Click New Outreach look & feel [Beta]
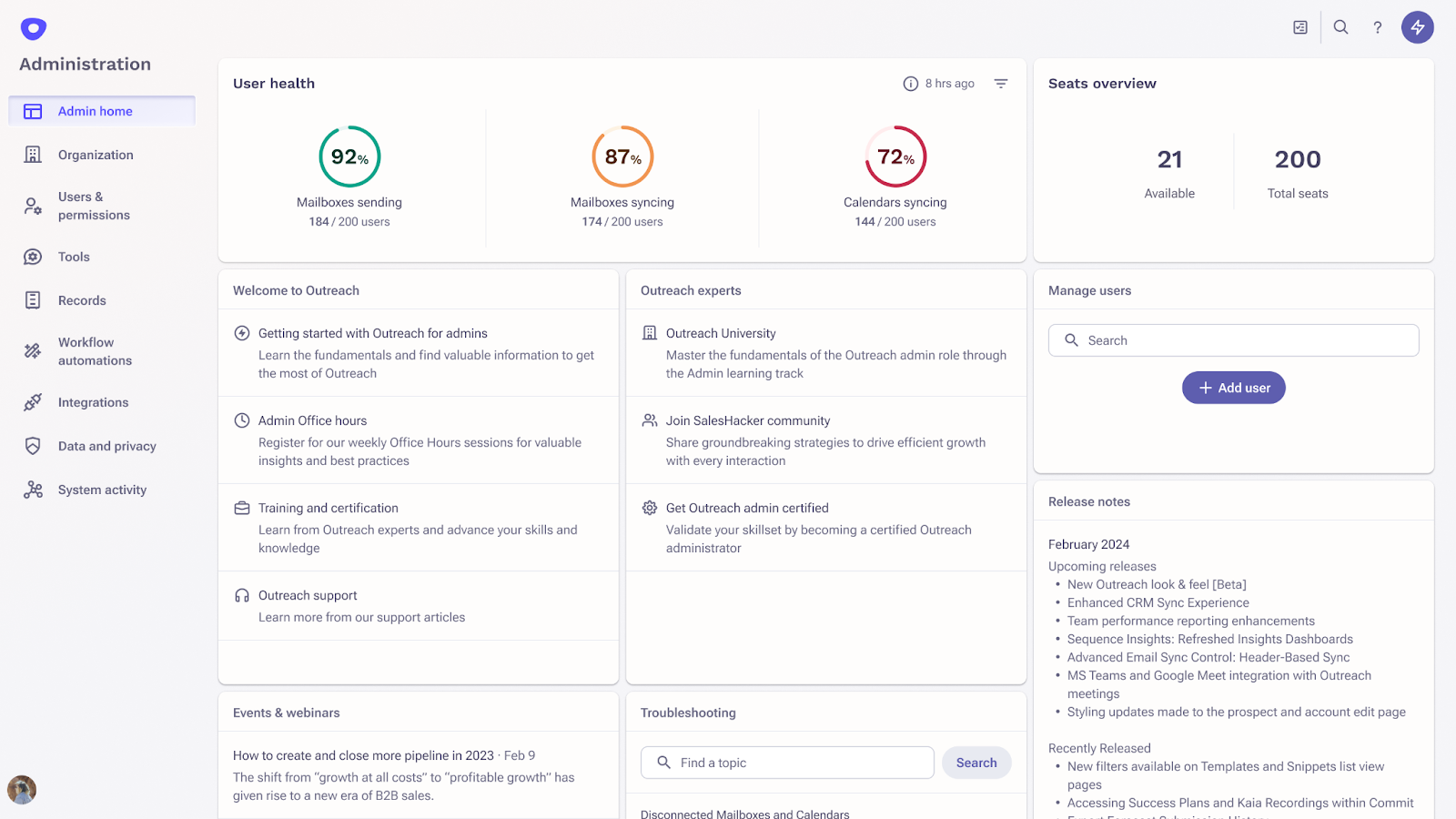1456x819 pixels. (1157, 584)
